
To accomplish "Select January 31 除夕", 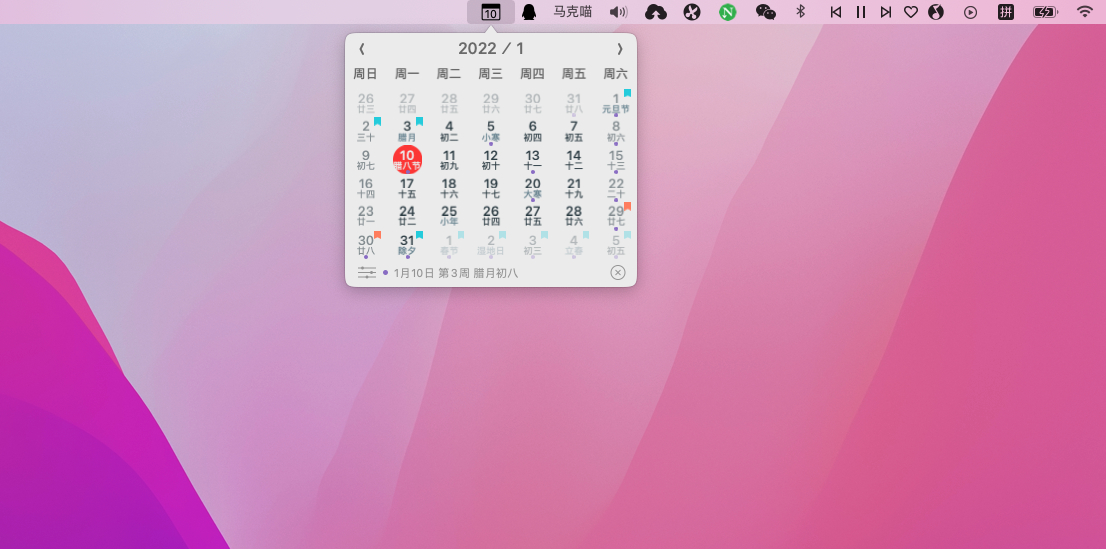I will pos(407,245).
